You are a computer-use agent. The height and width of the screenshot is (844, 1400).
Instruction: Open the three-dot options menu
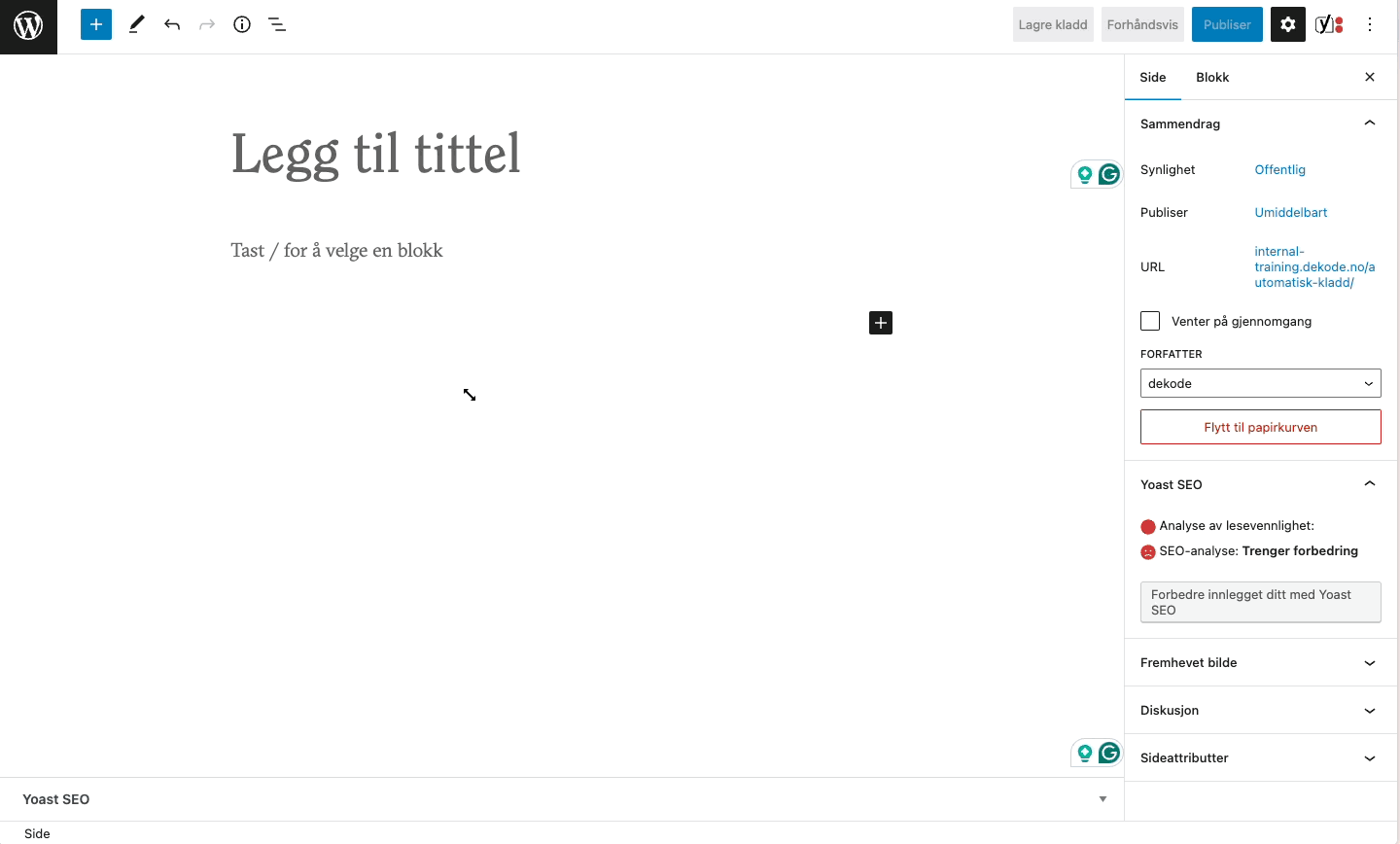point(1370,24)
